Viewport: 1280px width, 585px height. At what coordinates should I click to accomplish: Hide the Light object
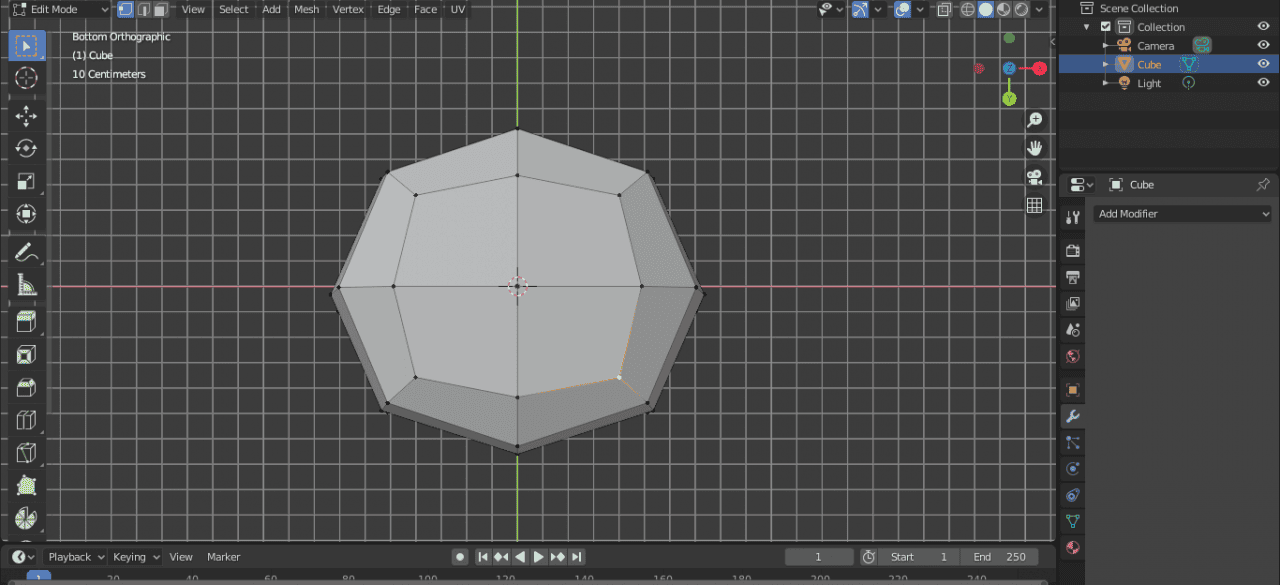(x=1262, y=83)
